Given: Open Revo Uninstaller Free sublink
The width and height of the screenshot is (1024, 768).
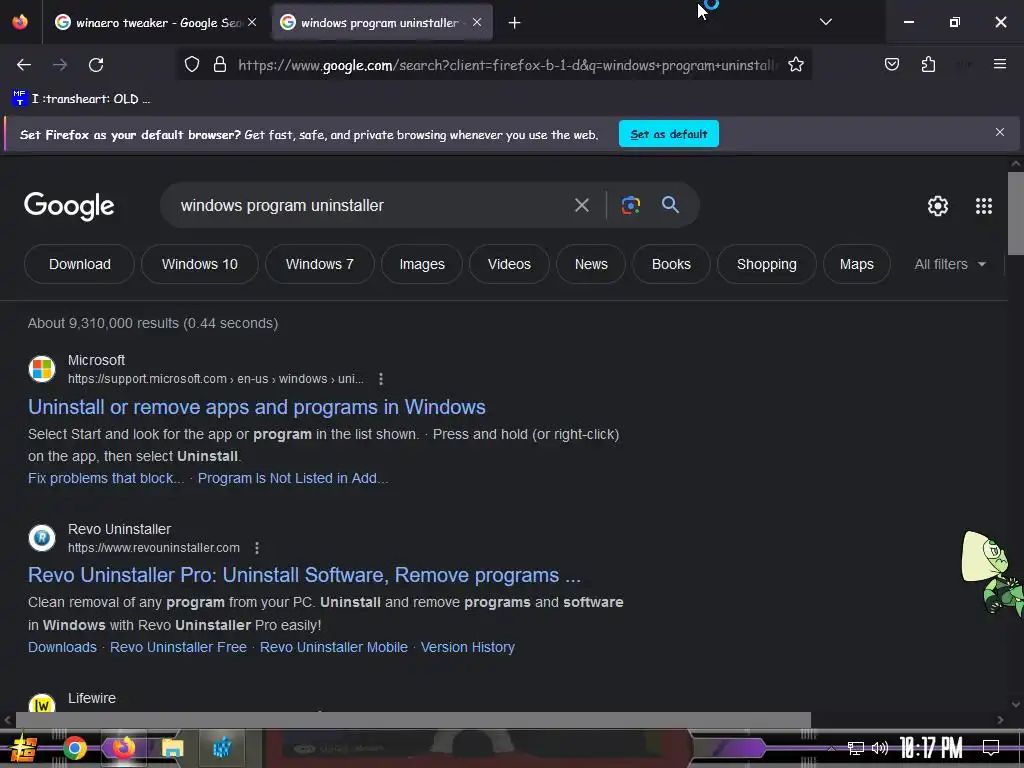Looking at the screenshot, I should tap(178, 647).
